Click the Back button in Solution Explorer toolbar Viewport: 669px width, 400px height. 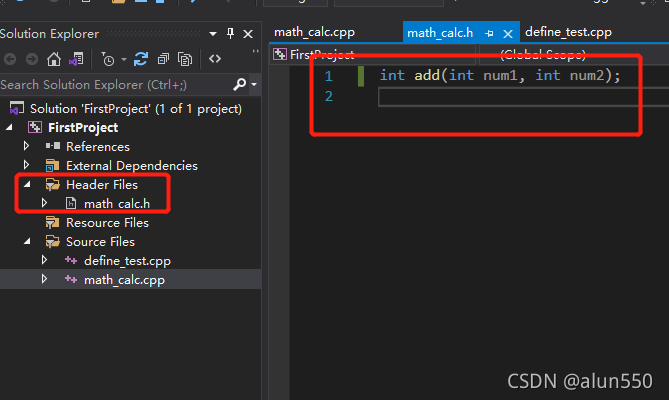(x=10, y=59)
